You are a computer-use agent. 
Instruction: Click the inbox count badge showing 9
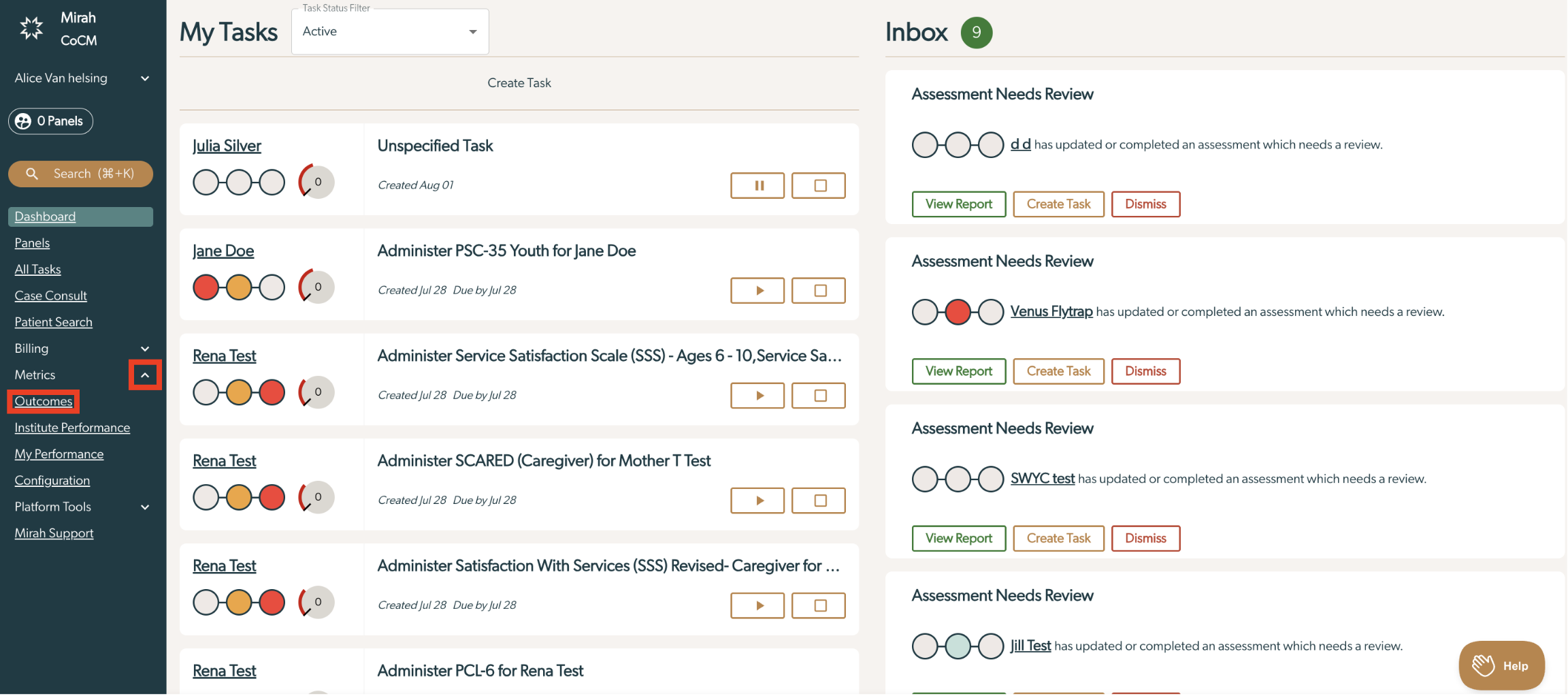(x=977, y=32)
